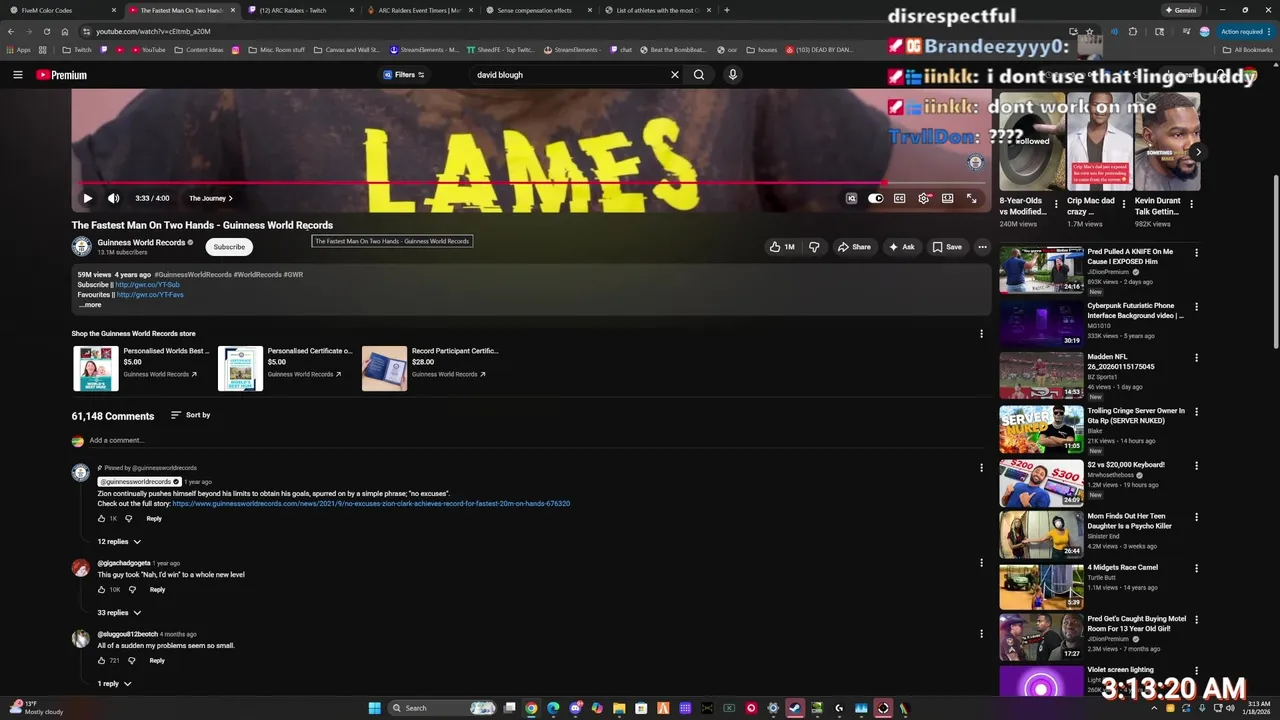The width and height of the screenshot is (1280, 720).
Task: Expand 33 replies under gigachadgogeta comment
Action: point(119,613)
